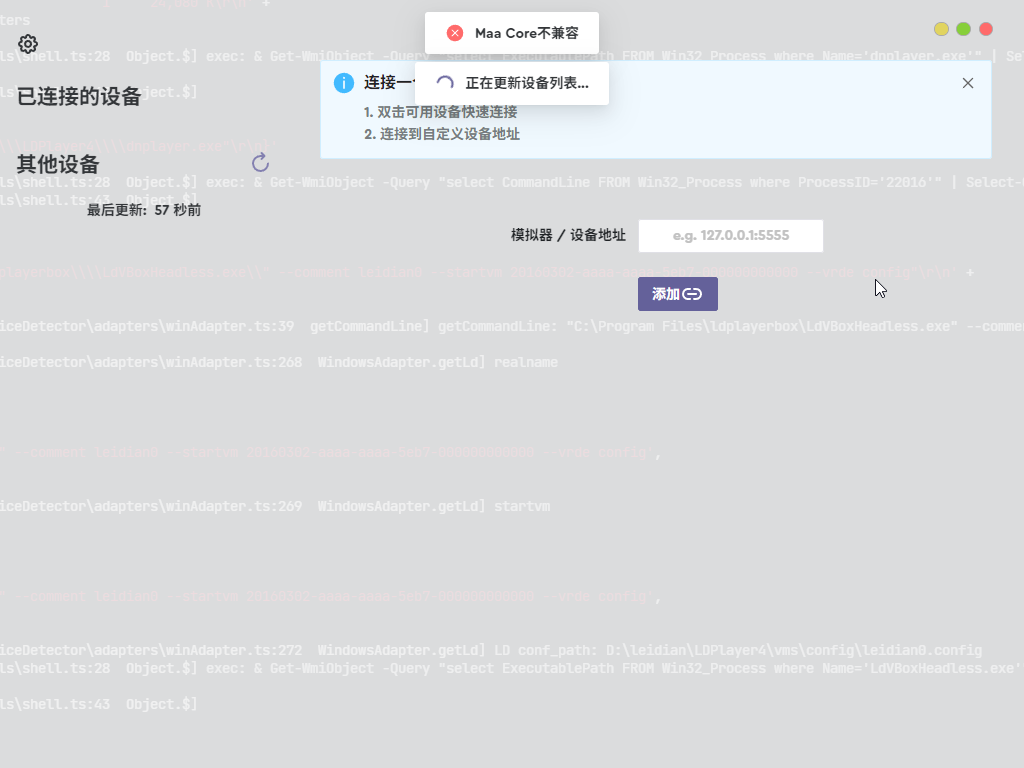Click the macOS yellow minimize circle
The width and height of the screenshot is (1024, 768).
point(941,30)
